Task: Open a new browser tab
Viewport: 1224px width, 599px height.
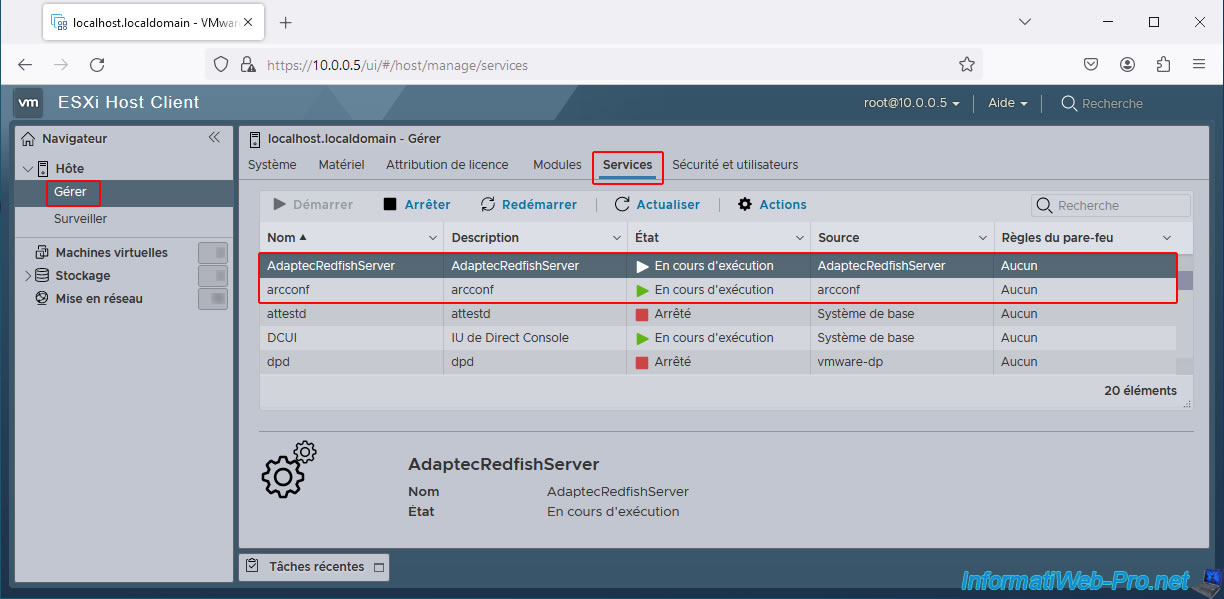Action: coord(285,22)
